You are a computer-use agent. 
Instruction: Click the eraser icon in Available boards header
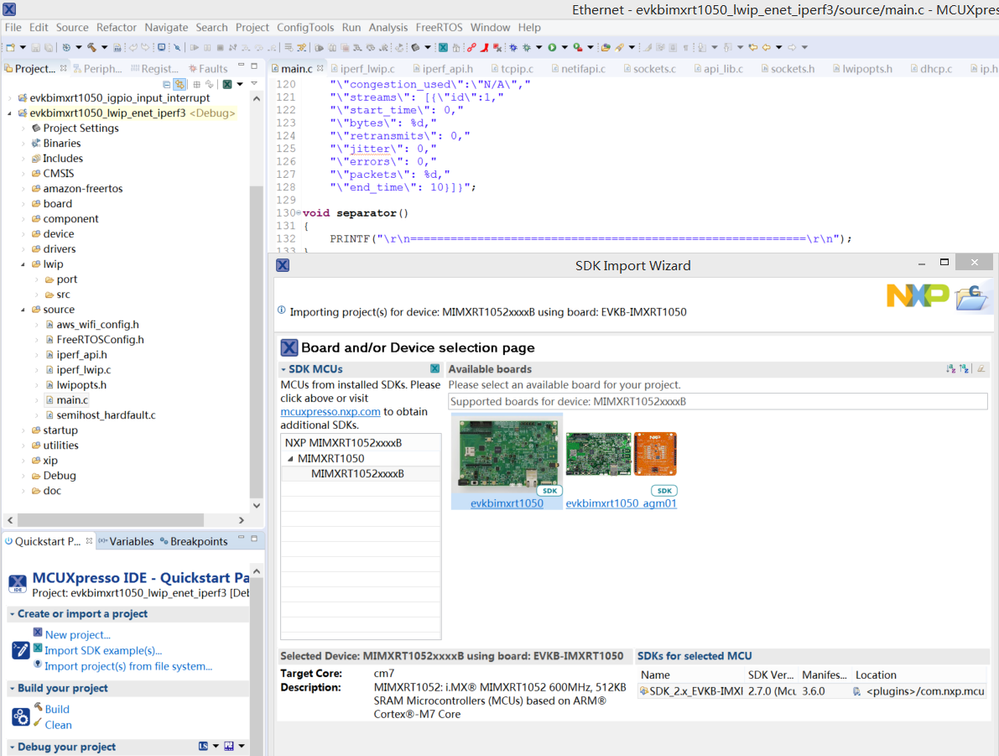(981, 369)
